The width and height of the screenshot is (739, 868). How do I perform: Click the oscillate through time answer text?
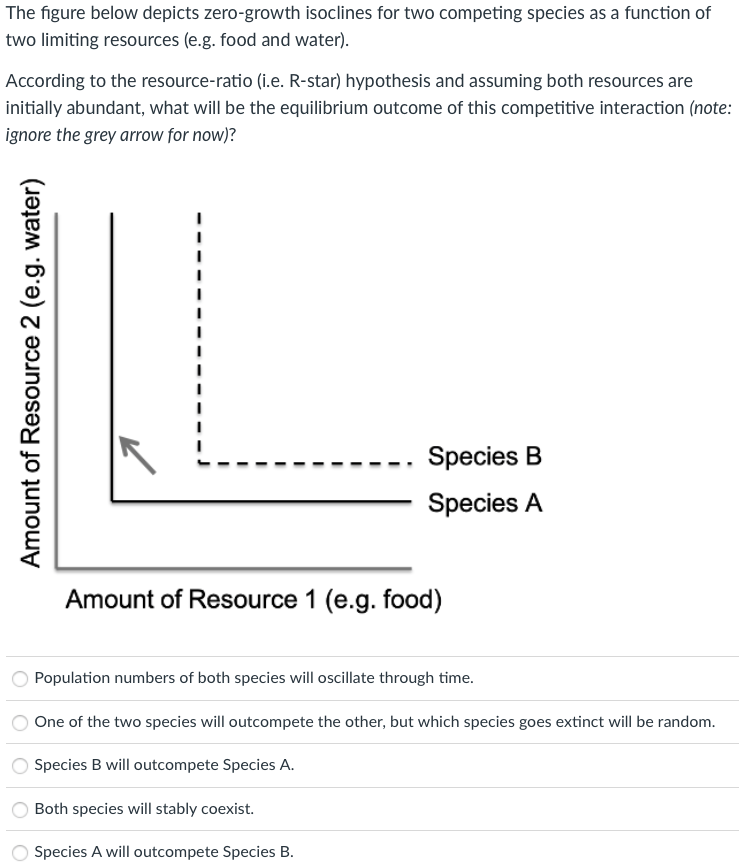(254, 678)
